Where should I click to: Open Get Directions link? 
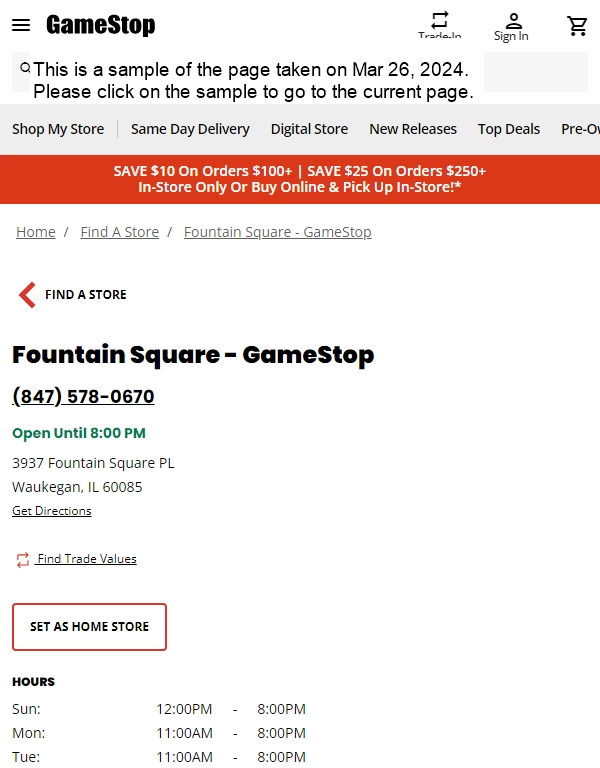52,511
